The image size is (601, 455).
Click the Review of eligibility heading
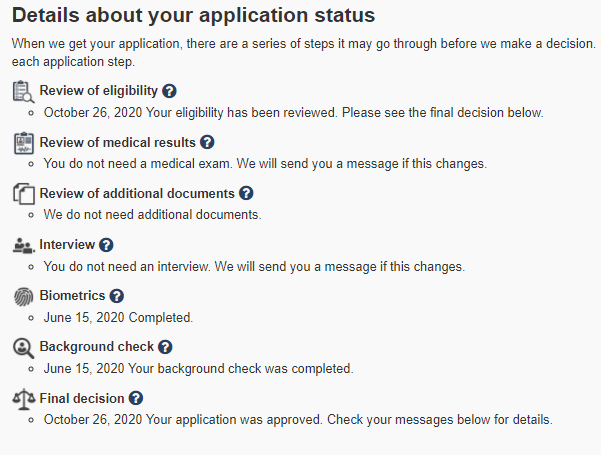point(97,92)
